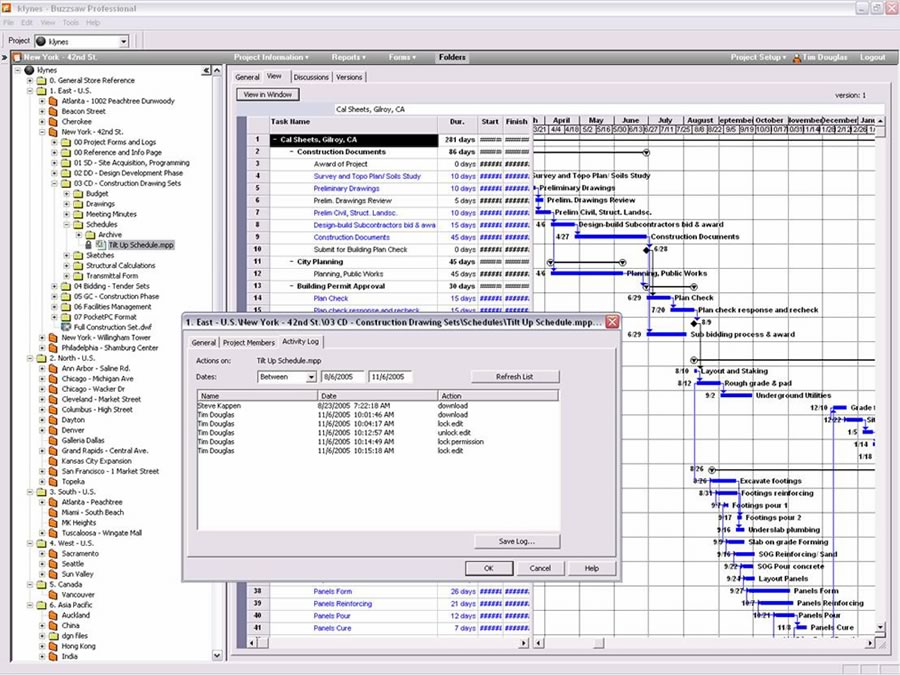Click the Atlanta - 1002 Peachtree Dunwoody folder icon
Screen dimensions: 900x675
[53, 101]
